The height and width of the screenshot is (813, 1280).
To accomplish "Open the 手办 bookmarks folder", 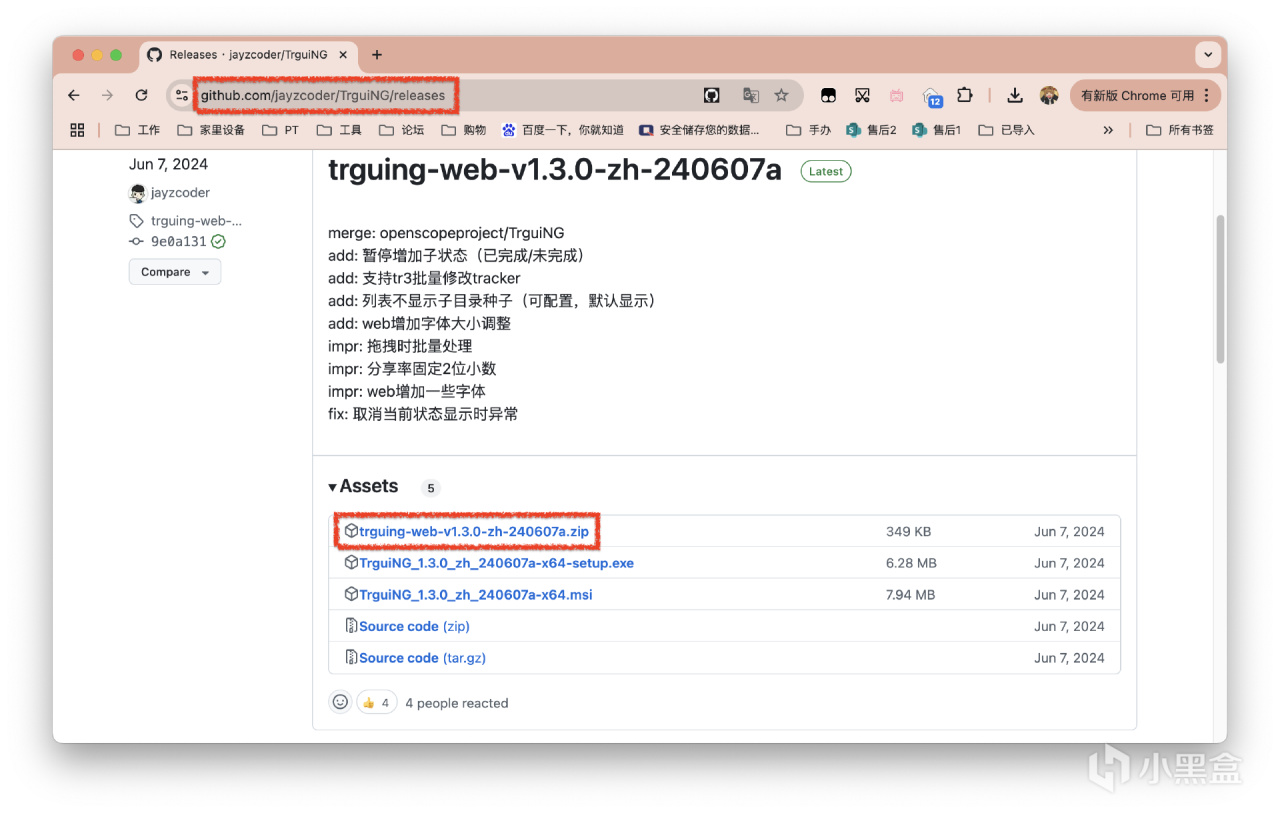I will pyautogui.click(x=809, y=130).
